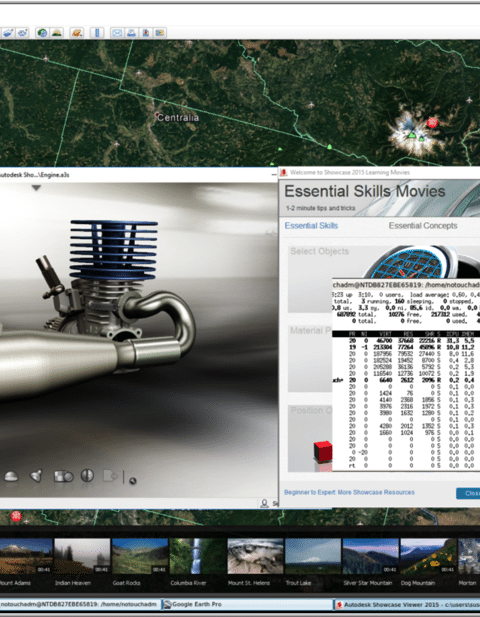This screenshot has height=617, width=480.
Task: Open Beginner to Expert: More Showcase Resources link
Action: click(x=349, y=493)
